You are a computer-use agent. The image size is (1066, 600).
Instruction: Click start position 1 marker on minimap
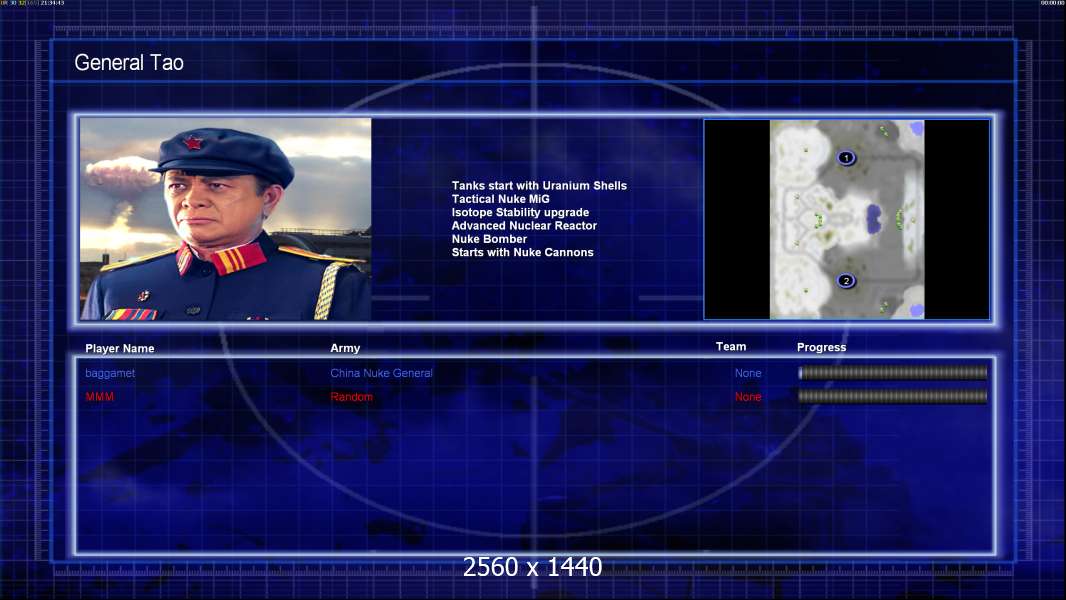coord(846,158)
